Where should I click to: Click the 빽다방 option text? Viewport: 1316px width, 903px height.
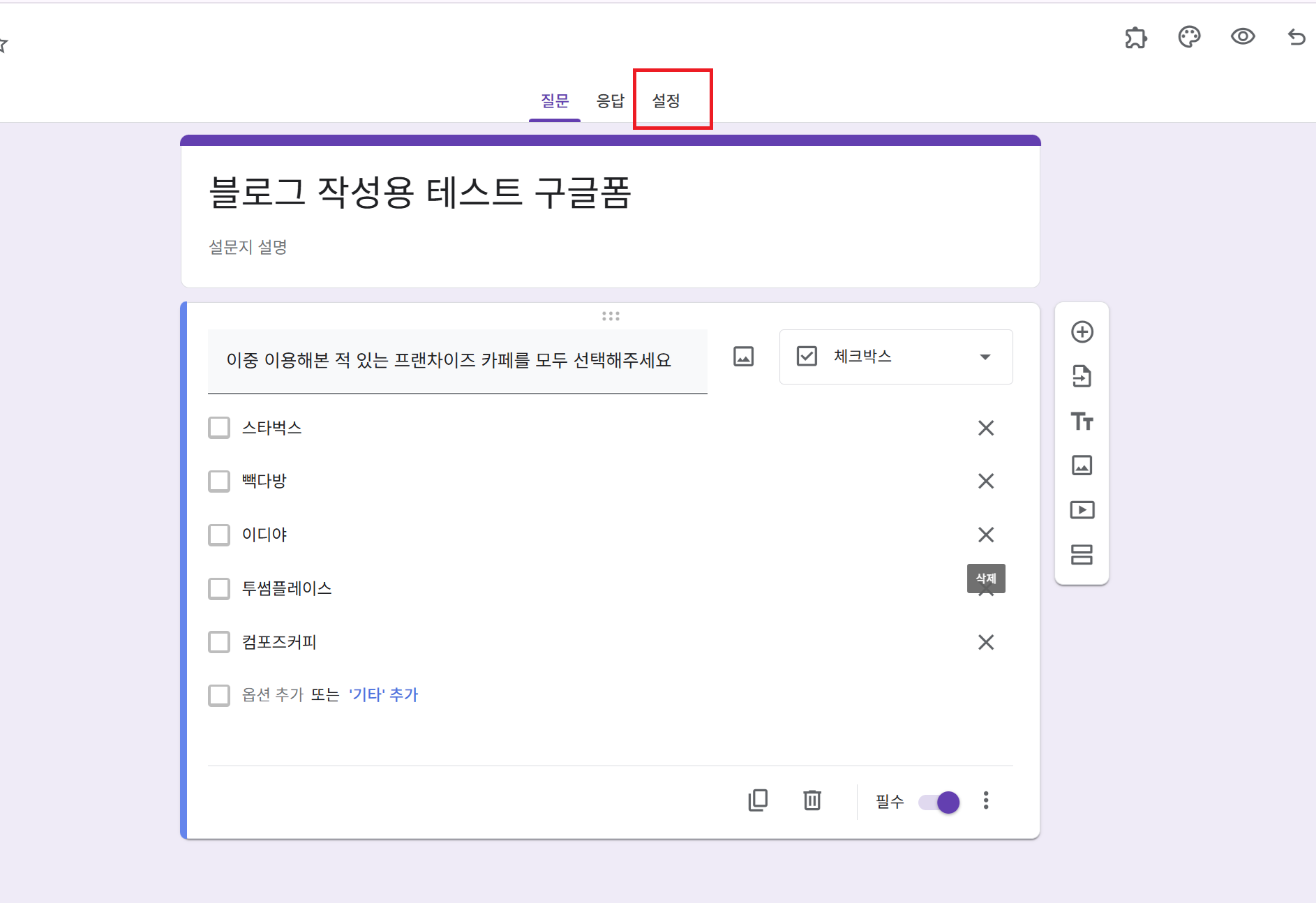click(264, 481)
